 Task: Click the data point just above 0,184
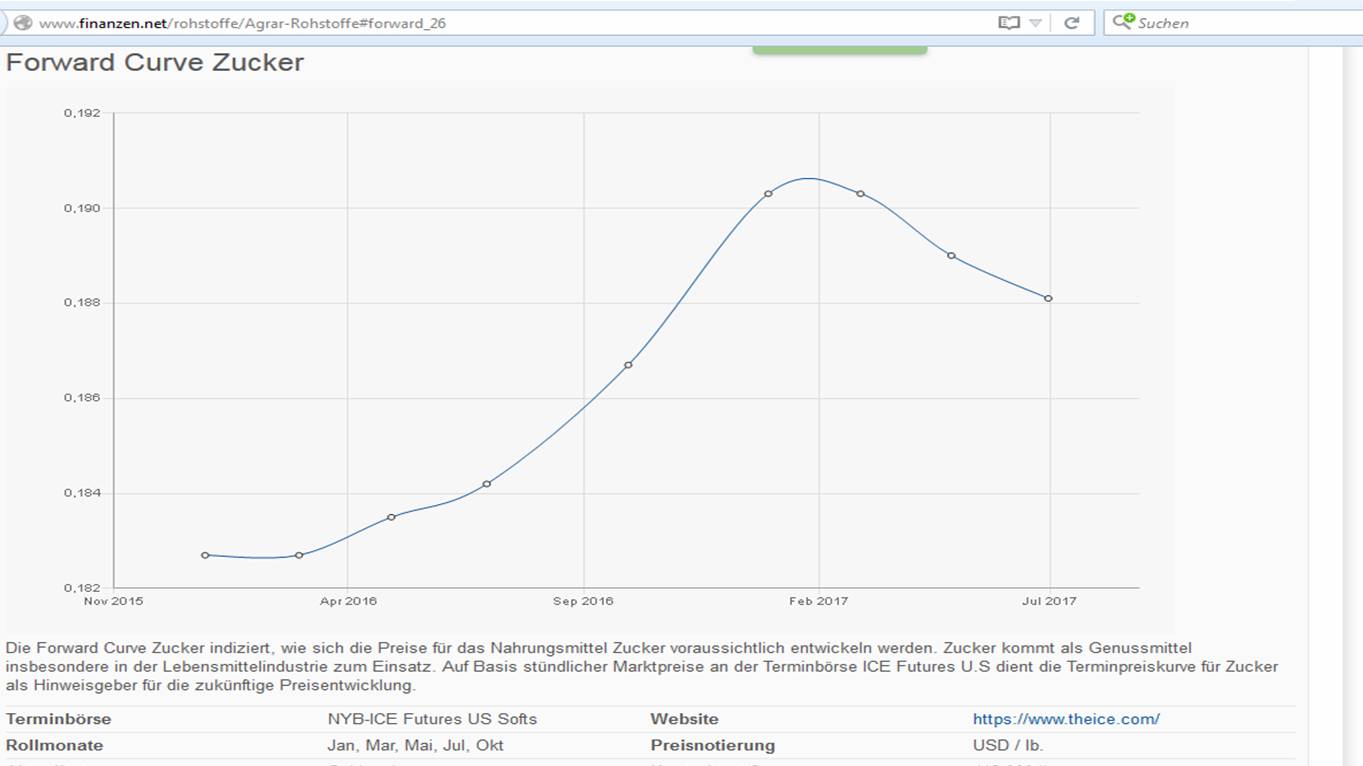(486, 484)
